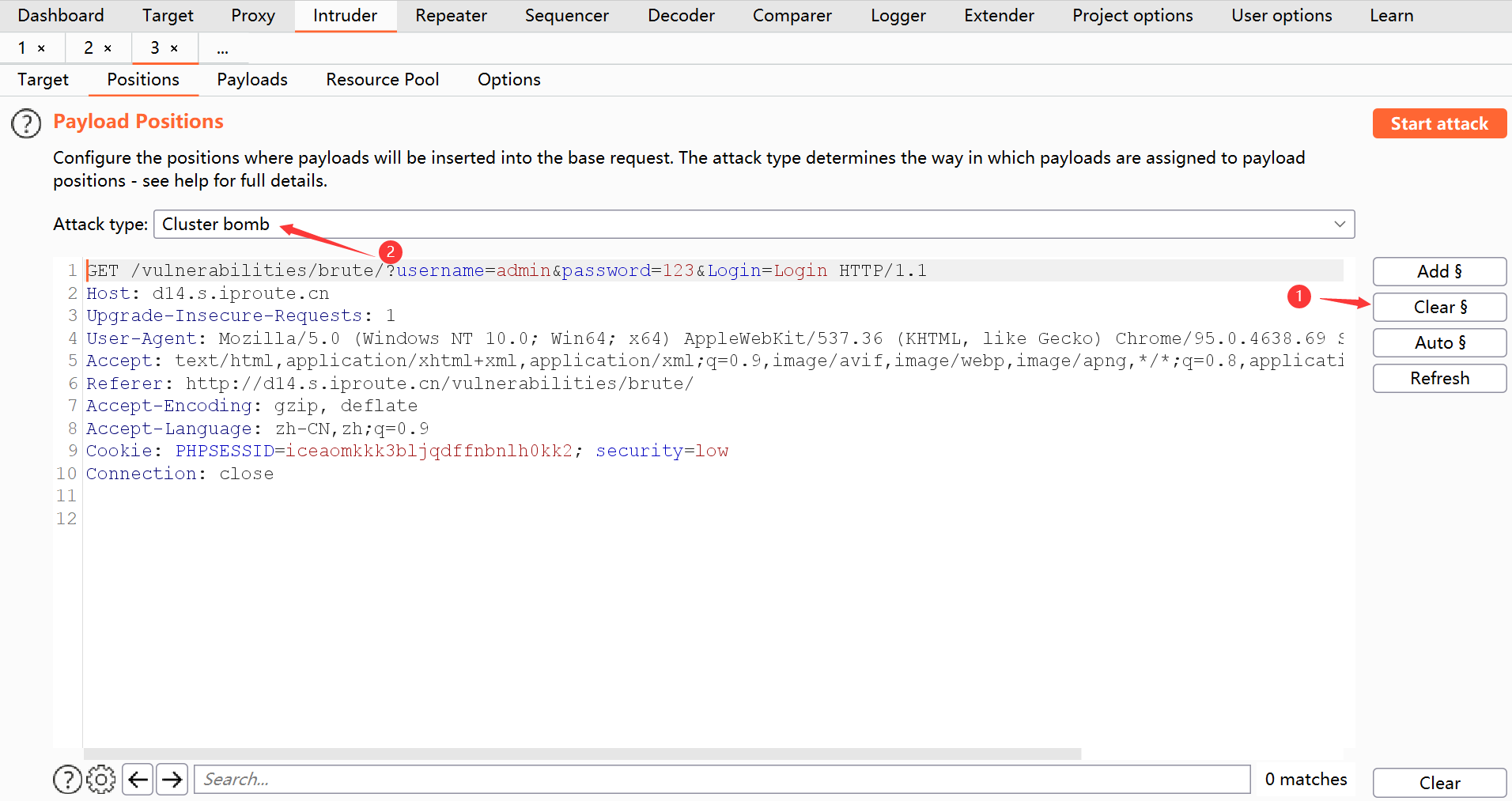
Task: Open the Repeater tab
Action: (451, 16)
